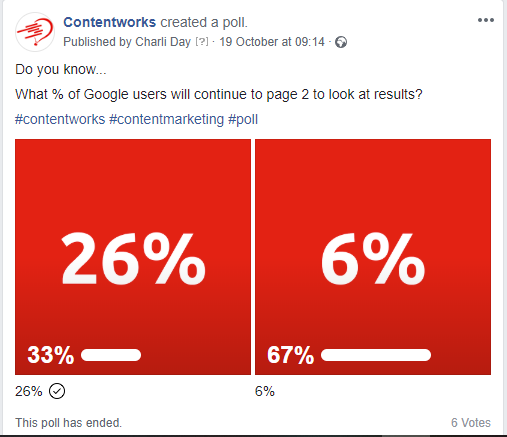Screen dimensions: 507x437
Task: Click the #contentworks hashtag
Action: click(60, 119)
